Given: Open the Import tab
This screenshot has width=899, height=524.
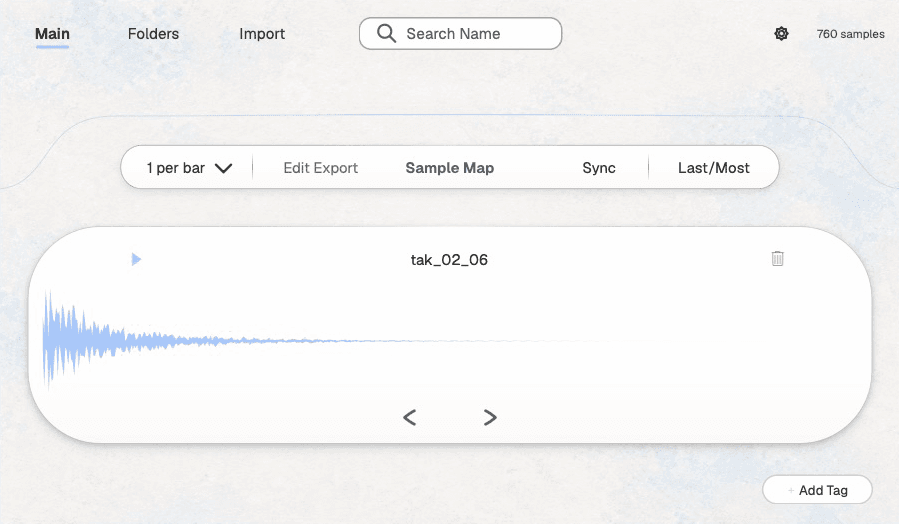Looking at the screenshot, I should pos(262,34).
